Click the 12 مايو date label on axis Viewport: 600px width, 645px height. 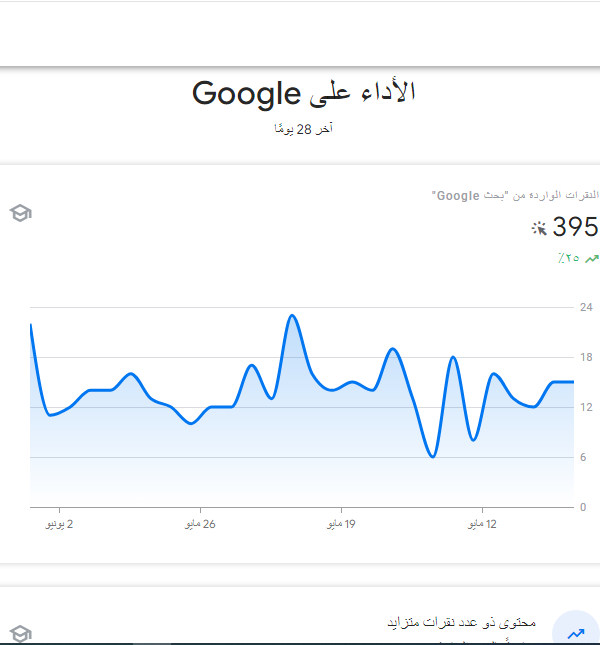[x=482, y=524]
